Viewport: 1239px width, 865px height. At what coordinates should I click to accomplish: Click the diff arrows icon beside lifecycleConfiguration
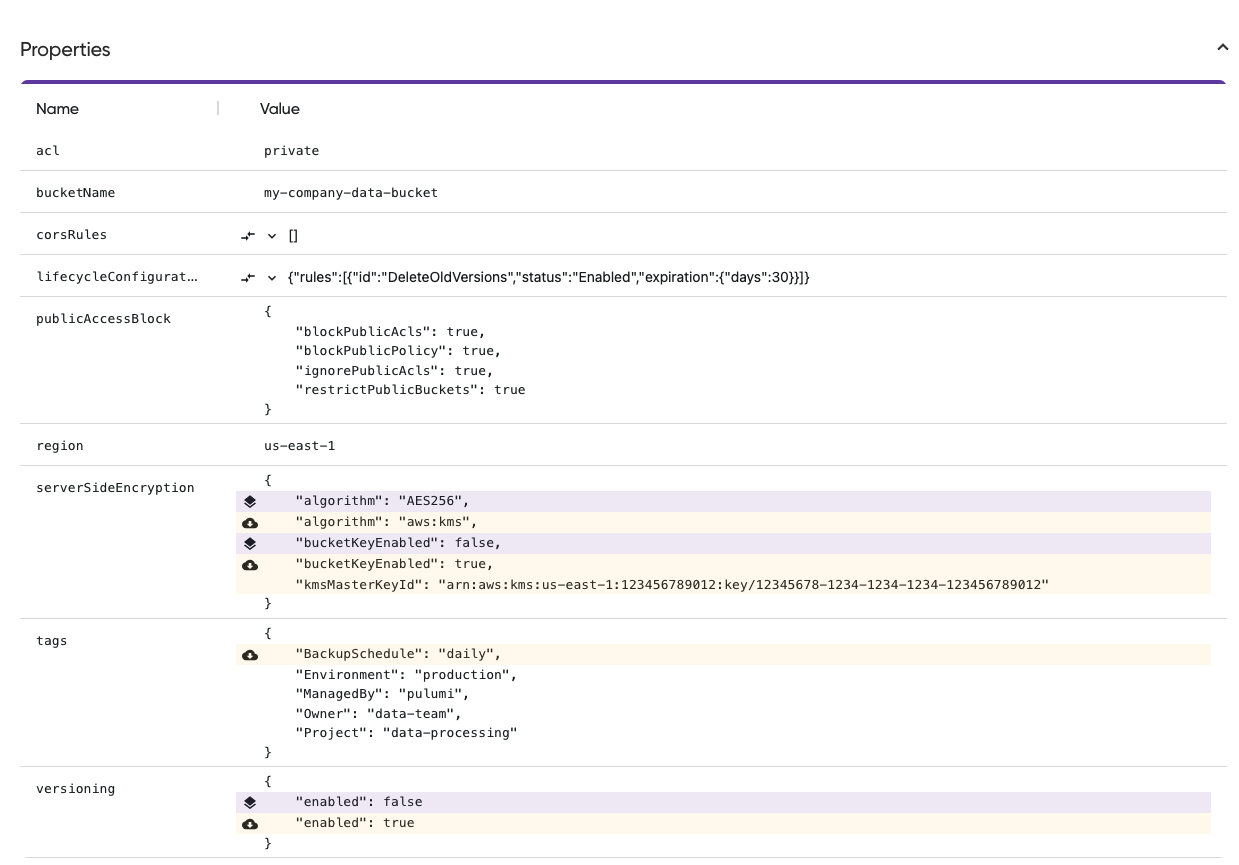point(248,278)
